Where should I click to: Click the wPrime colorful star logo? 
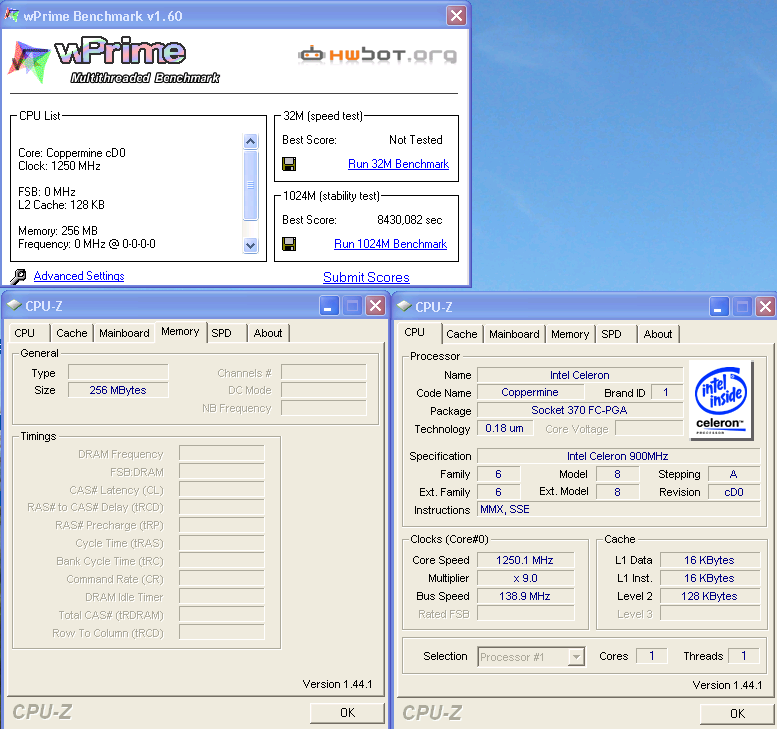[30, 62]
